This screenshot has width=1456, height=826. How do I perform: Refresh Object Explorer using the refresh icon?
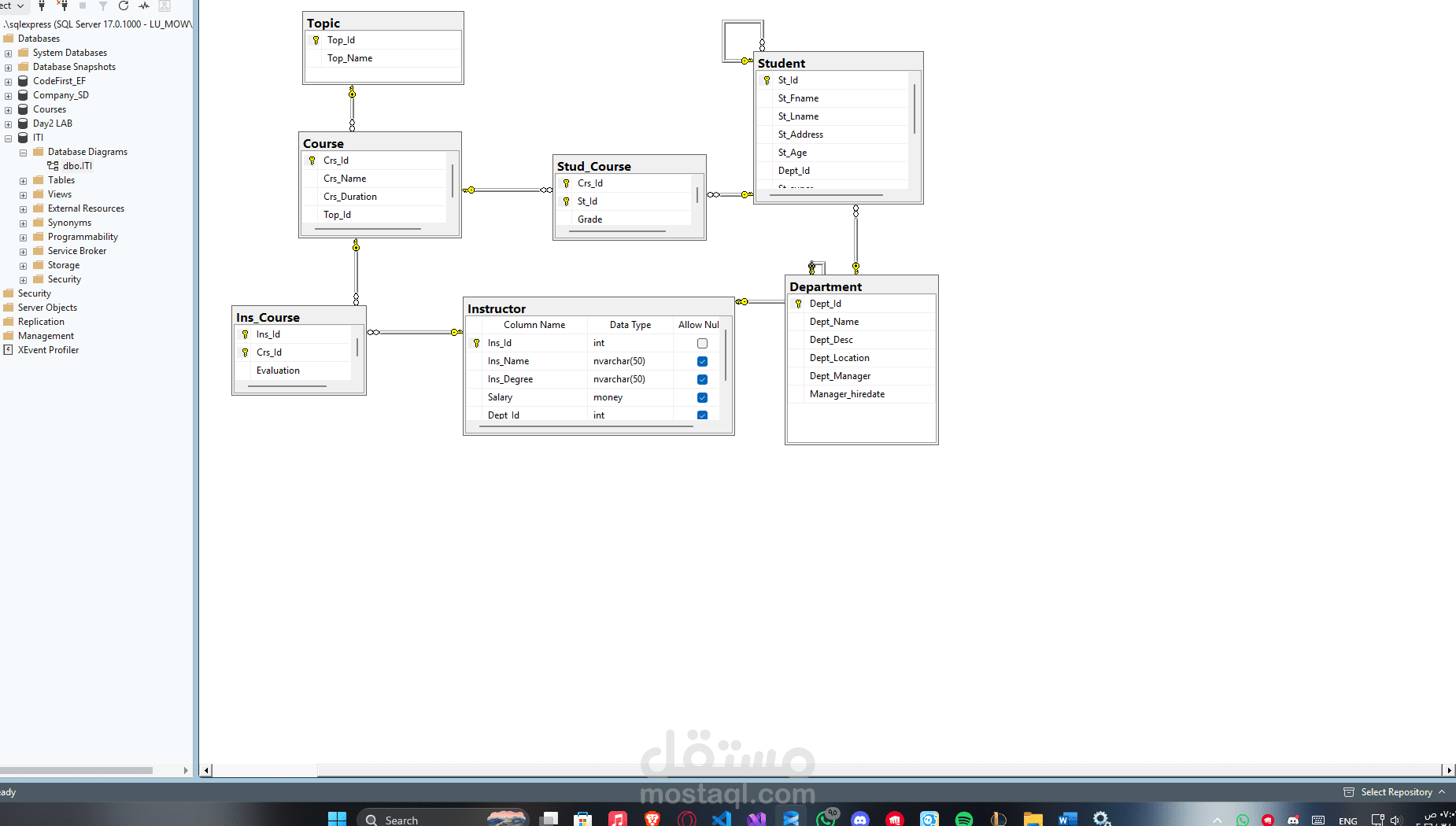click(124, 6)
